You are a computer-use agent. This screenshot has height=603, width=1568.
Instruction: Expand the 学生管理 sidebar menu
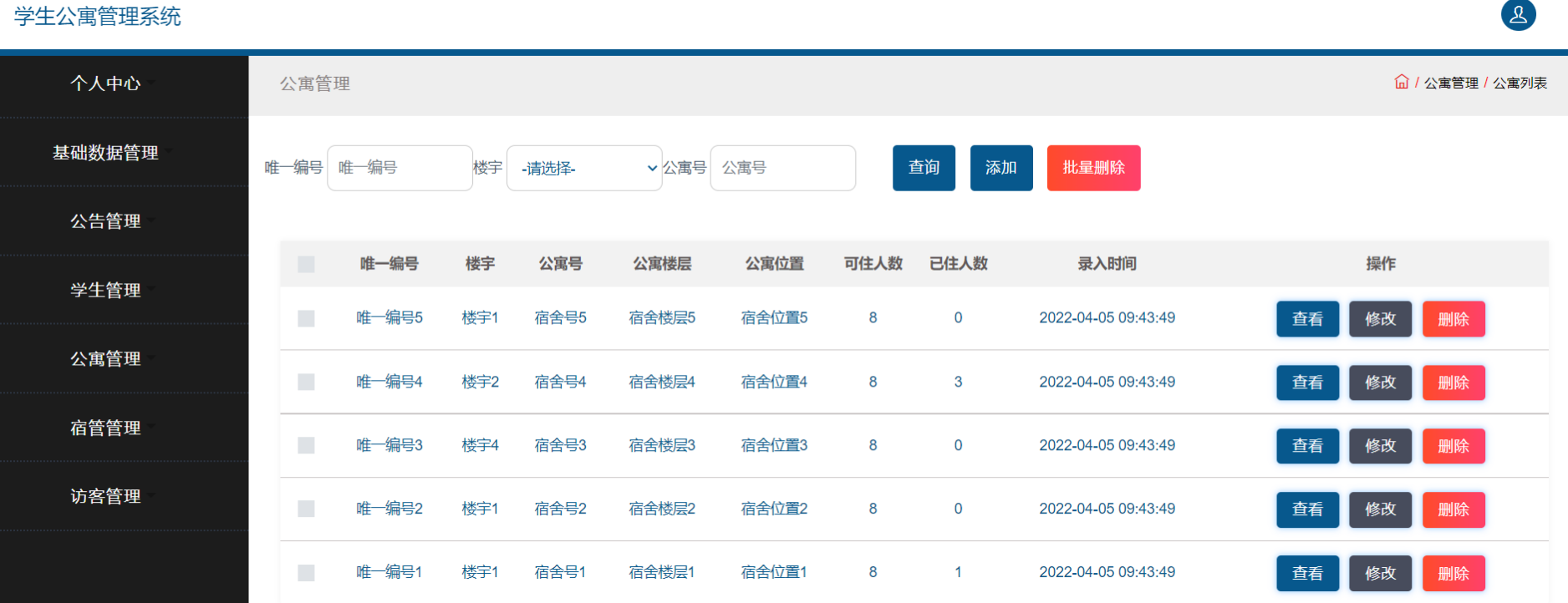click(106, 290)
